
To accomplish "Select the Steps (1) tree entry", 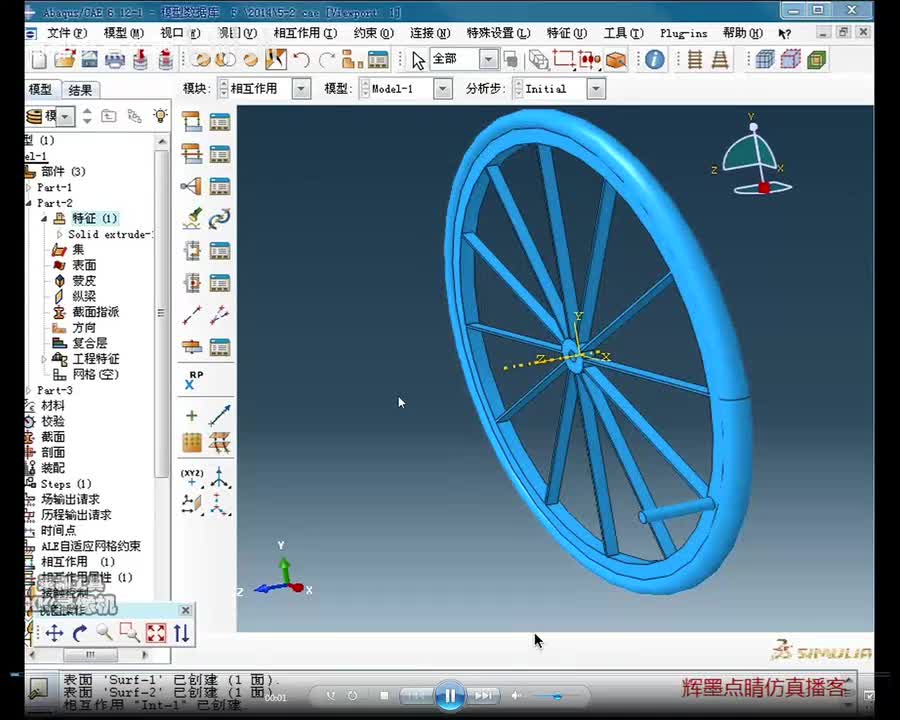I will pos(65,484).
